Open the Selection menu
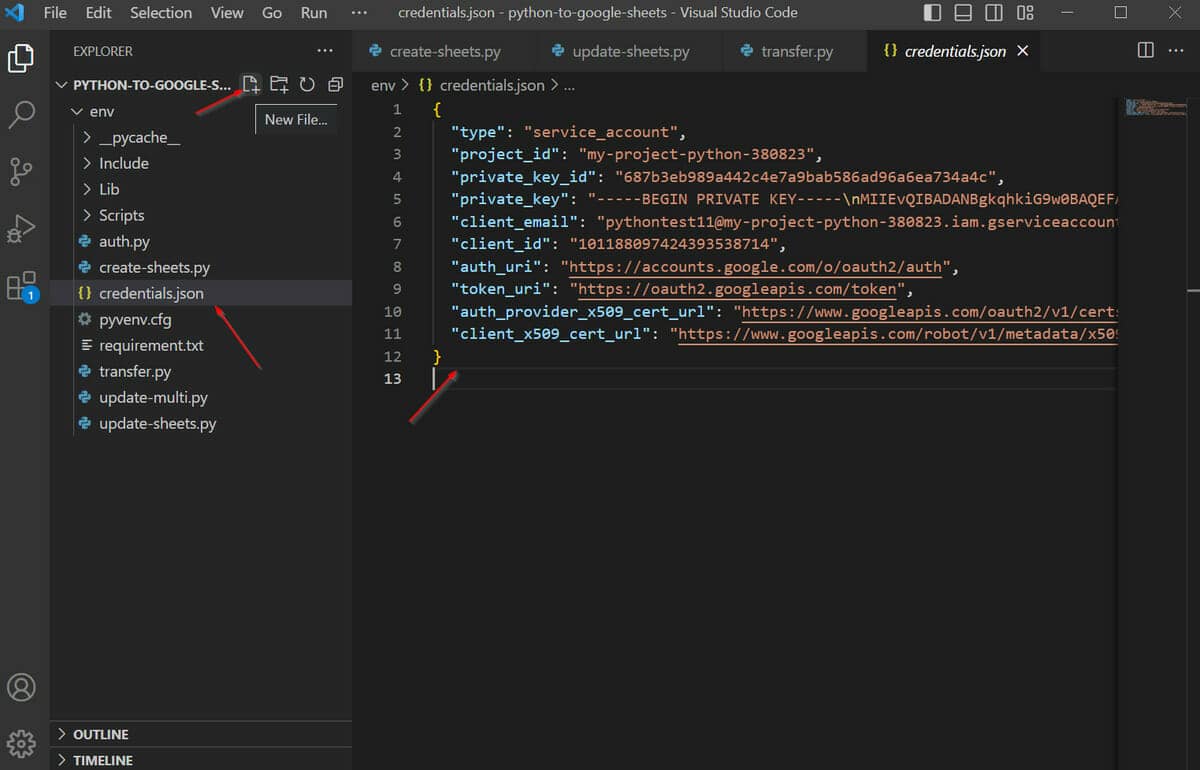 coord(161,13)
